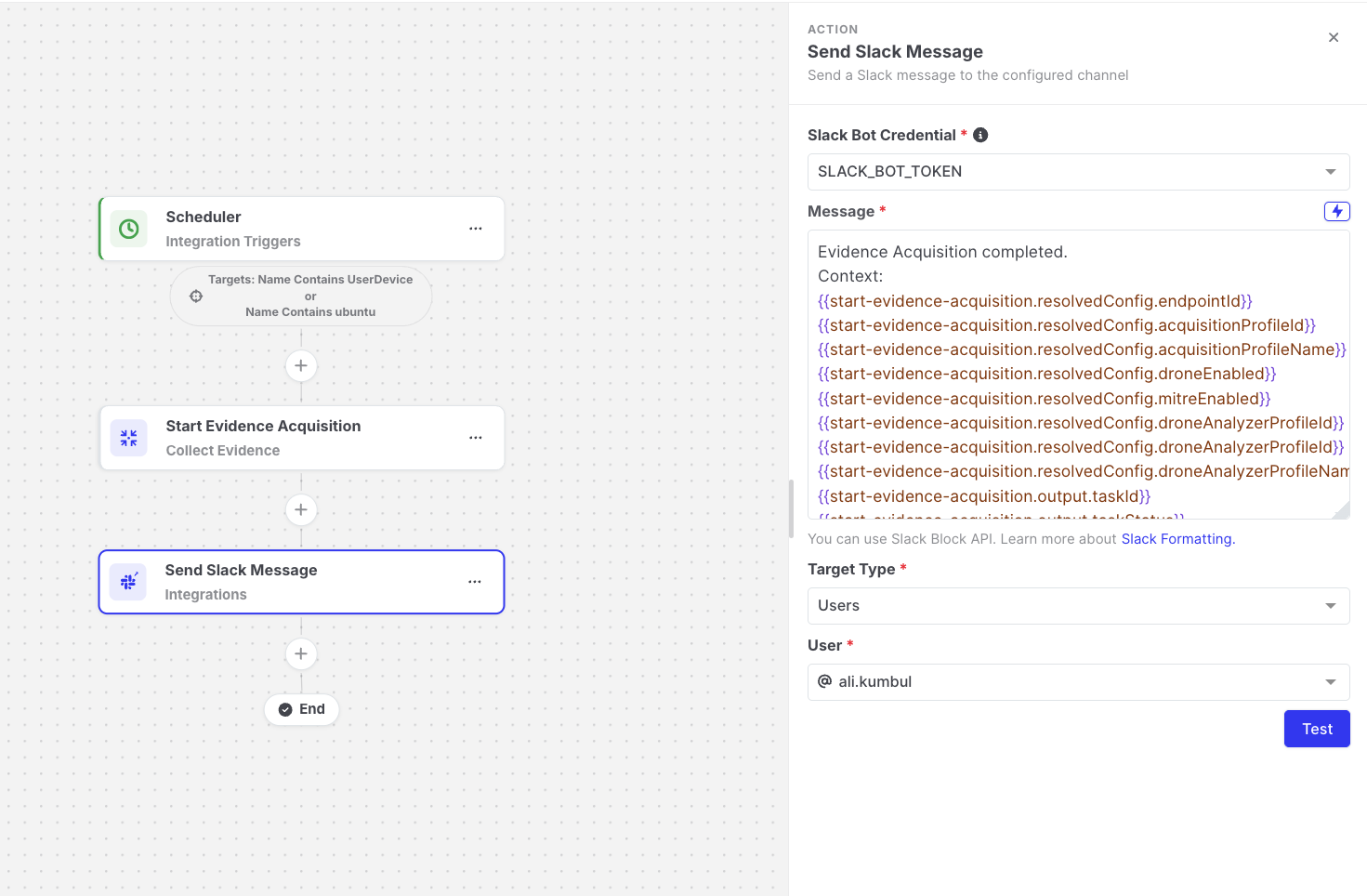Click the mitreEnabled variable line in the message
The image size is (1367, 896).
point(1045,399)
